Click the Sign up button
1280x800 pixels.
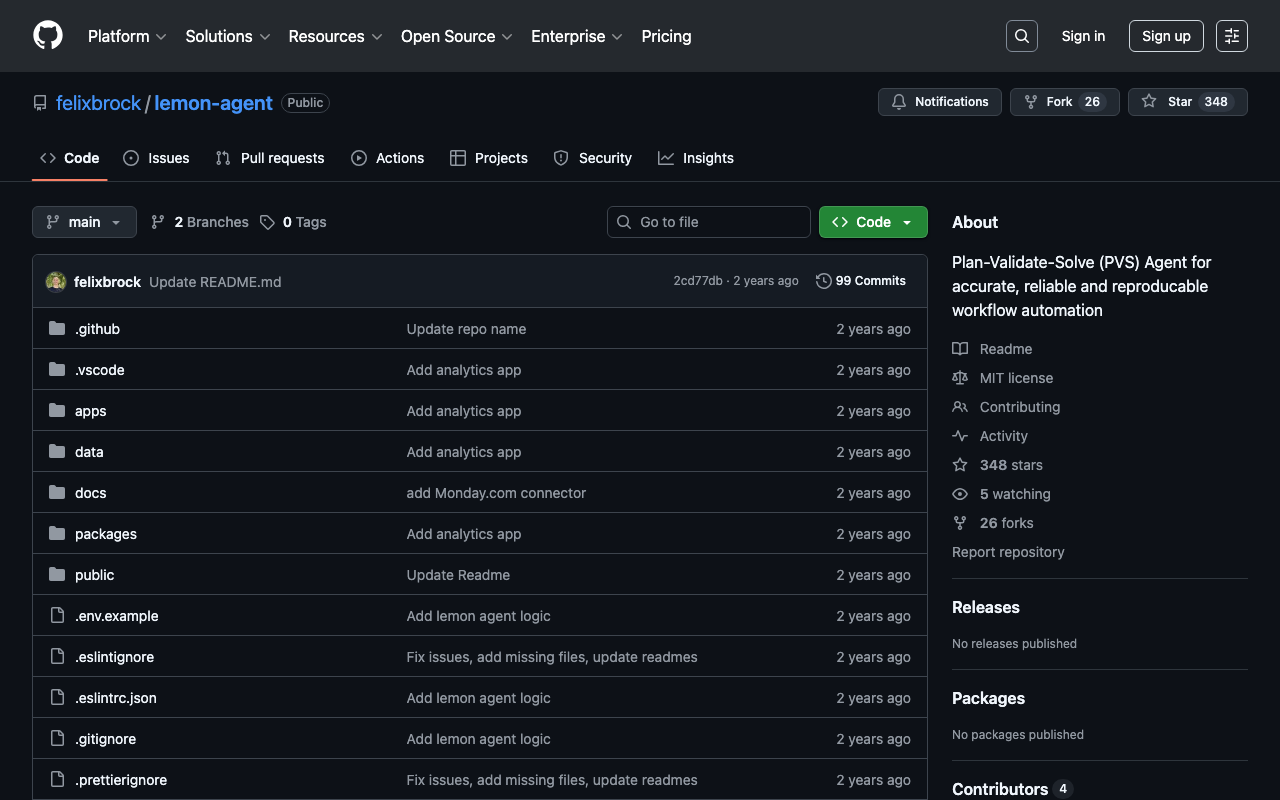1165,36
